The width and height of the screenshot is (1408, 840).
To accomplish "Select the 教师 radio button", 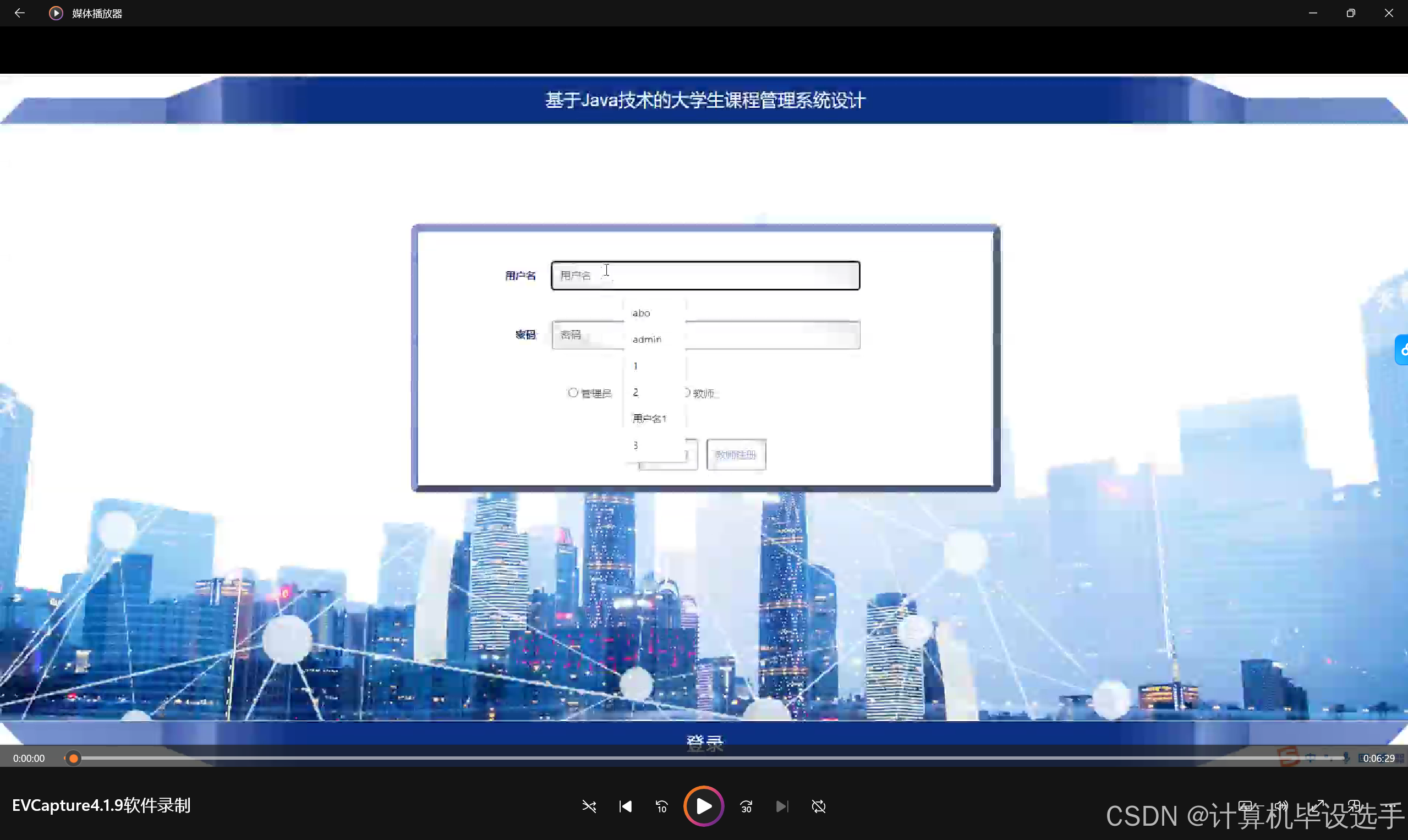I will point(687,392).
